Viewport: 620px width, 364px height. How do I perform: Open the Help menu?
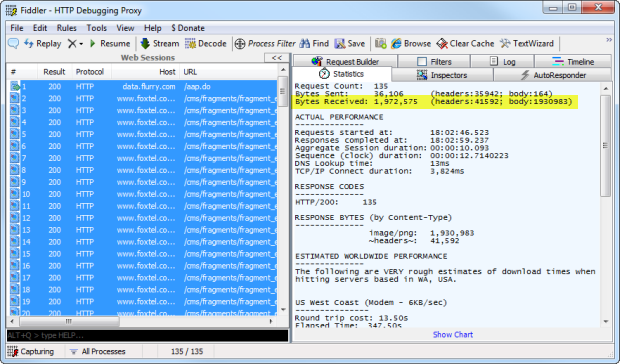point(153,28)
